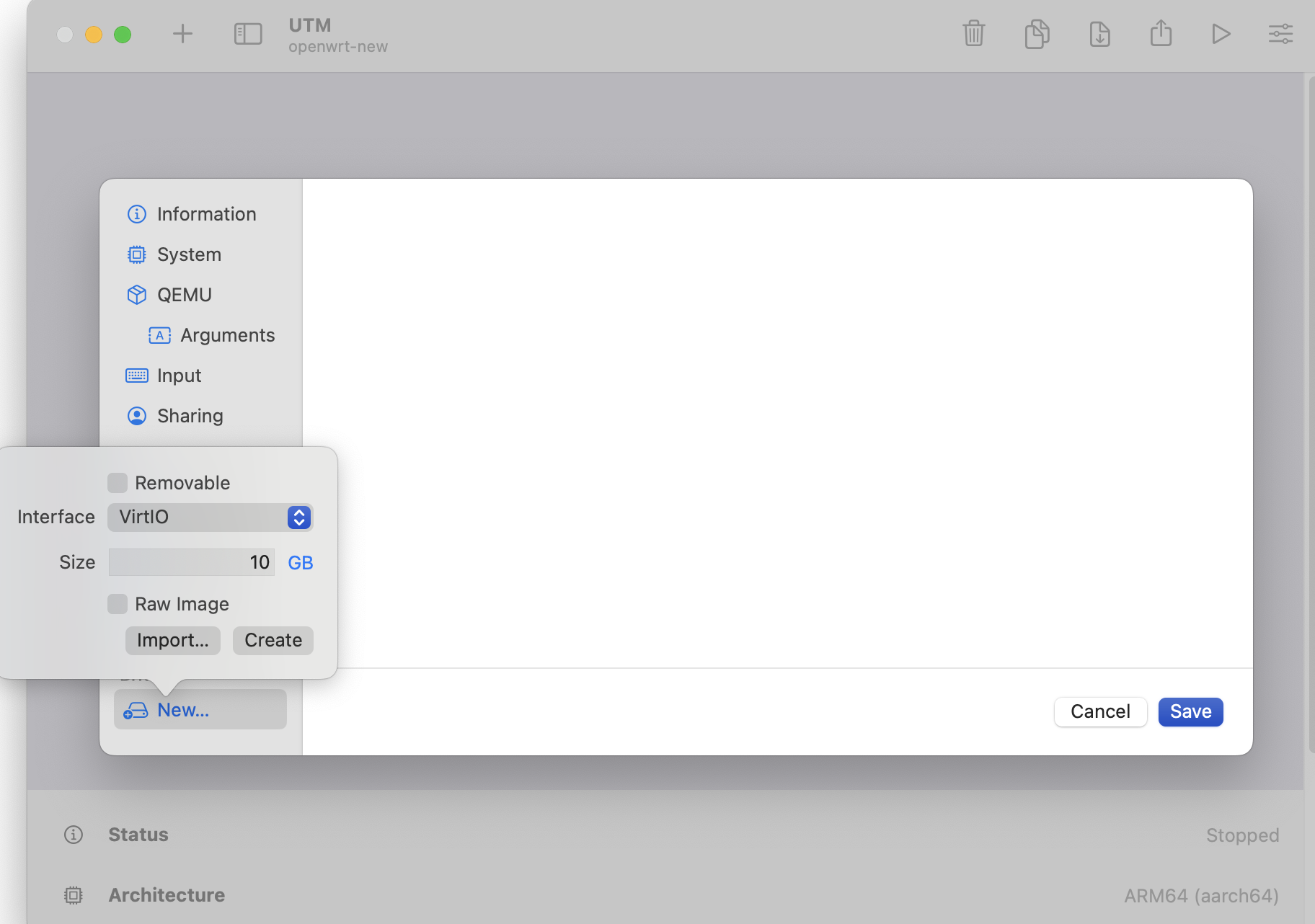
Task: Click the move VM download icon
Action: point(1099,34)
